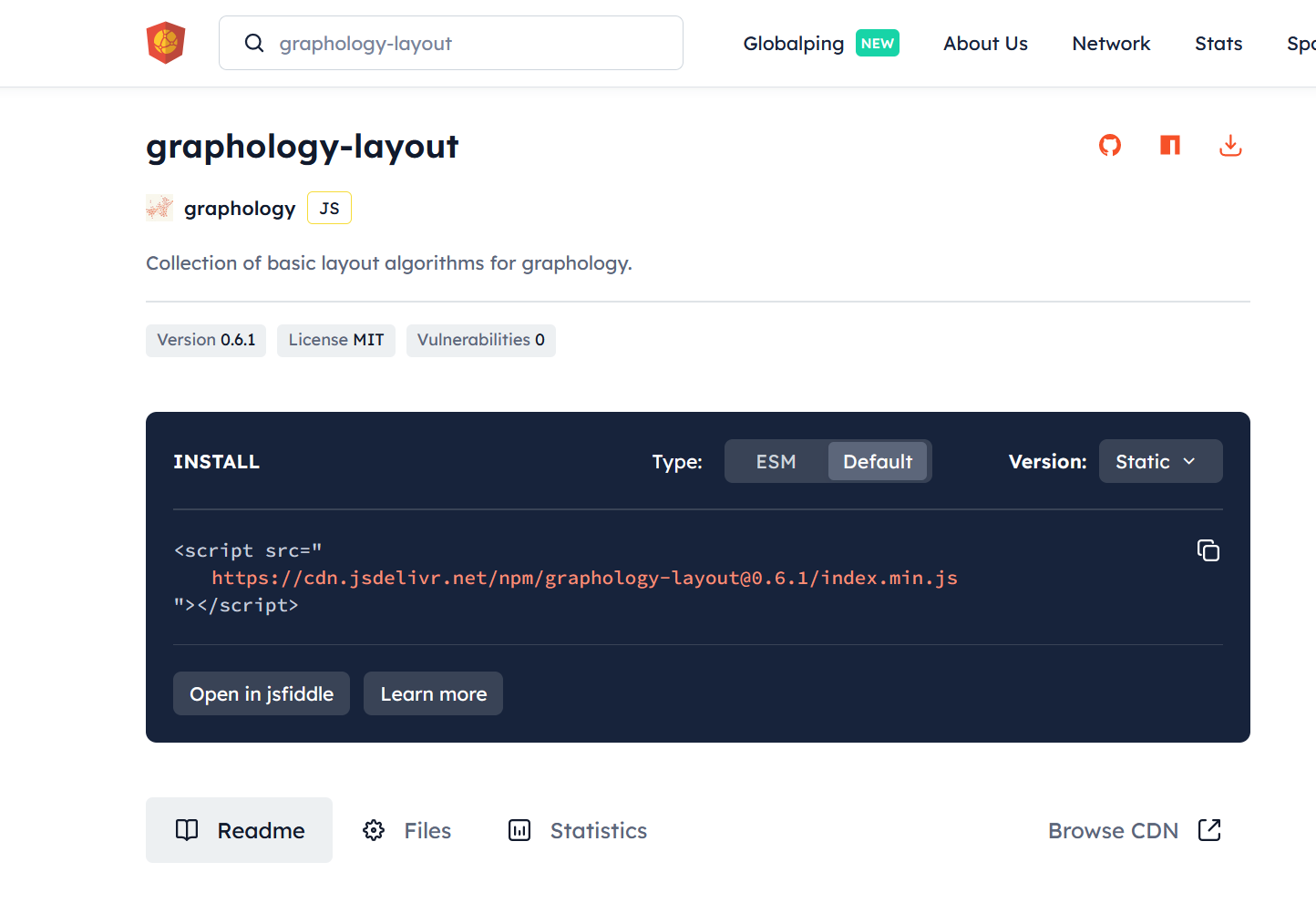Switch install type to ESM

[776, 462]
